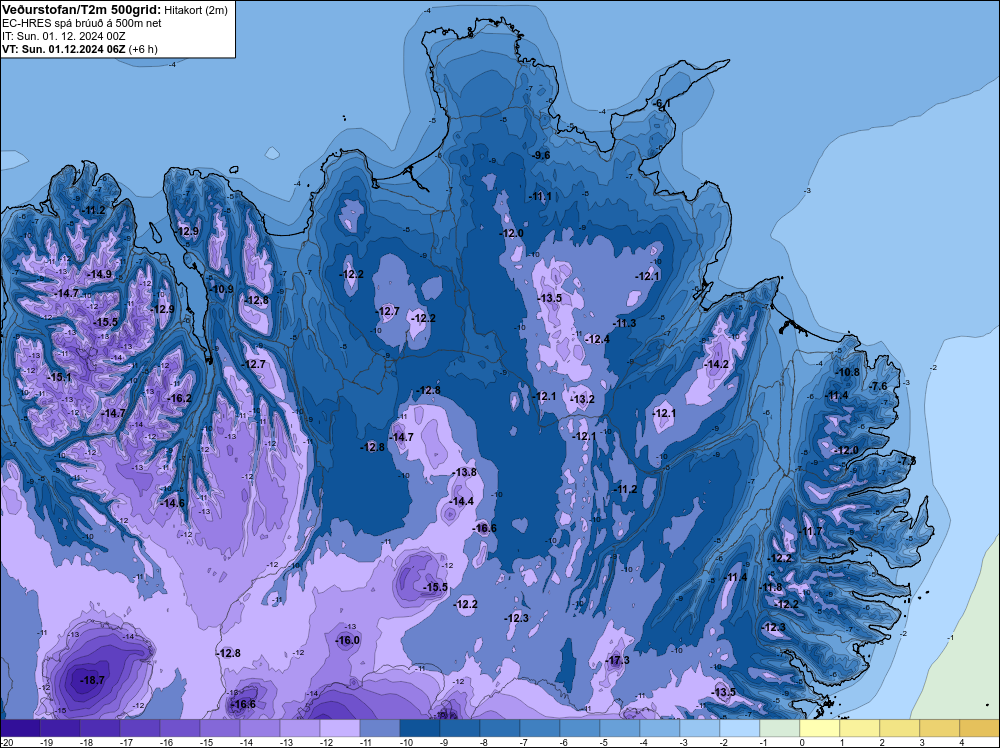Click the -13.8 temperature value
This screenshot has height=748, width=1000.
464,473
